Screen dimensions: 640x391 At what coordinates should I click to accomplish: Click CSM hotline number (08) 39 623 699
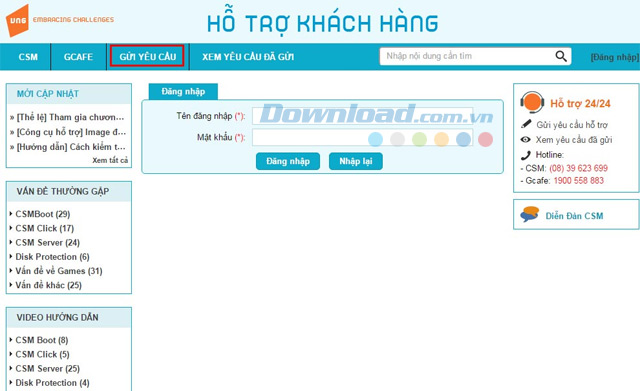578,168
